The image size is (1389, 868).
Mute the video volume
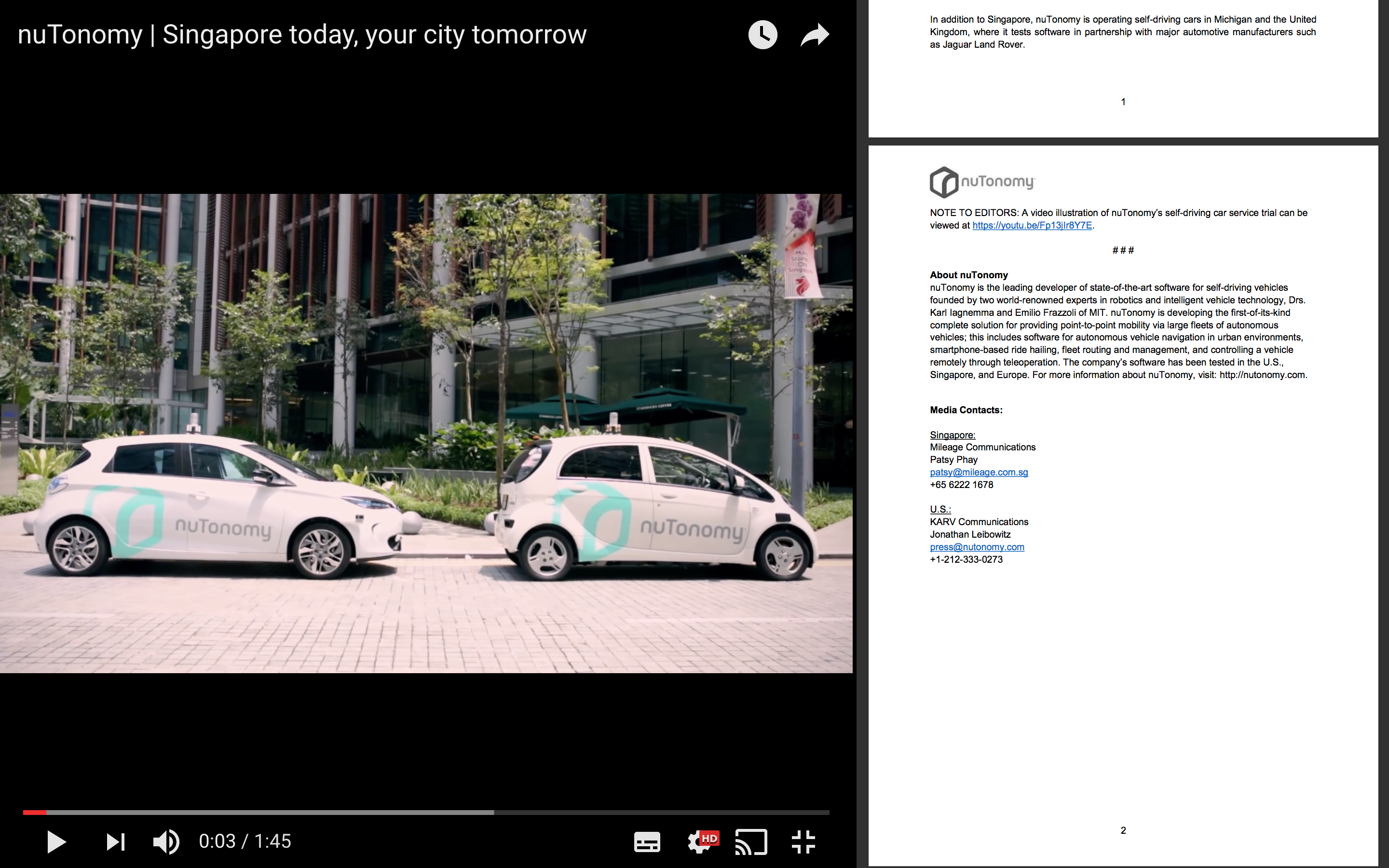click(x=166, y=842)
